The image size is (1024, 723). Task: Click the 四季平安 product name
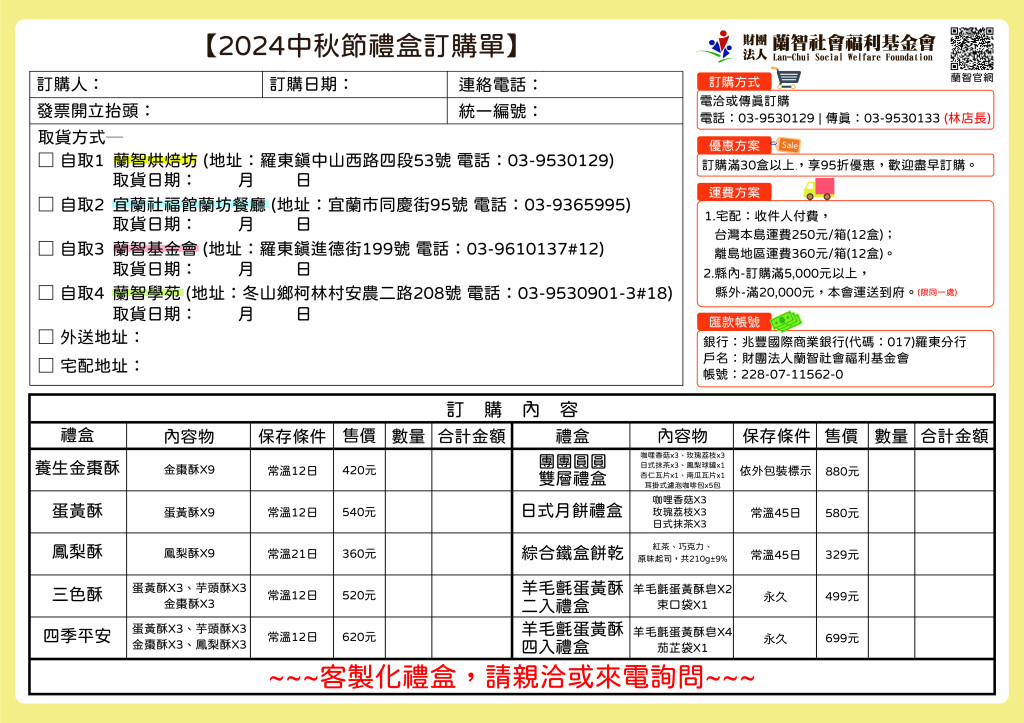point(78,635)
